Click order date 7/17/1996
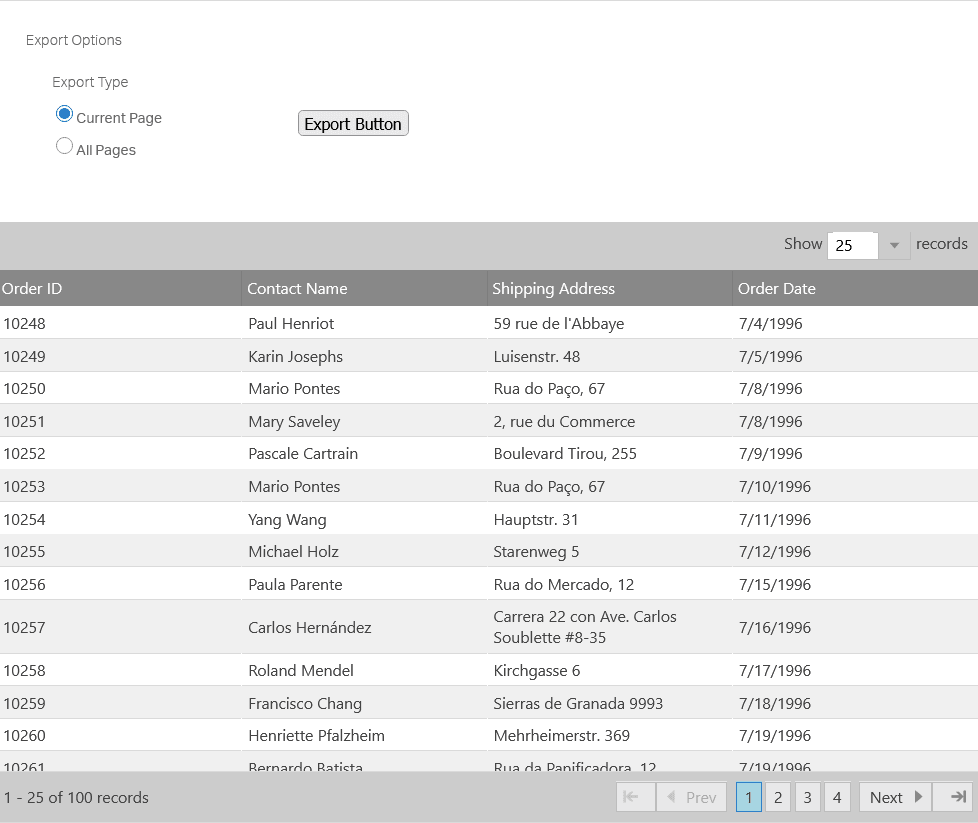978x823 pixels. click(x=775, y=671)
